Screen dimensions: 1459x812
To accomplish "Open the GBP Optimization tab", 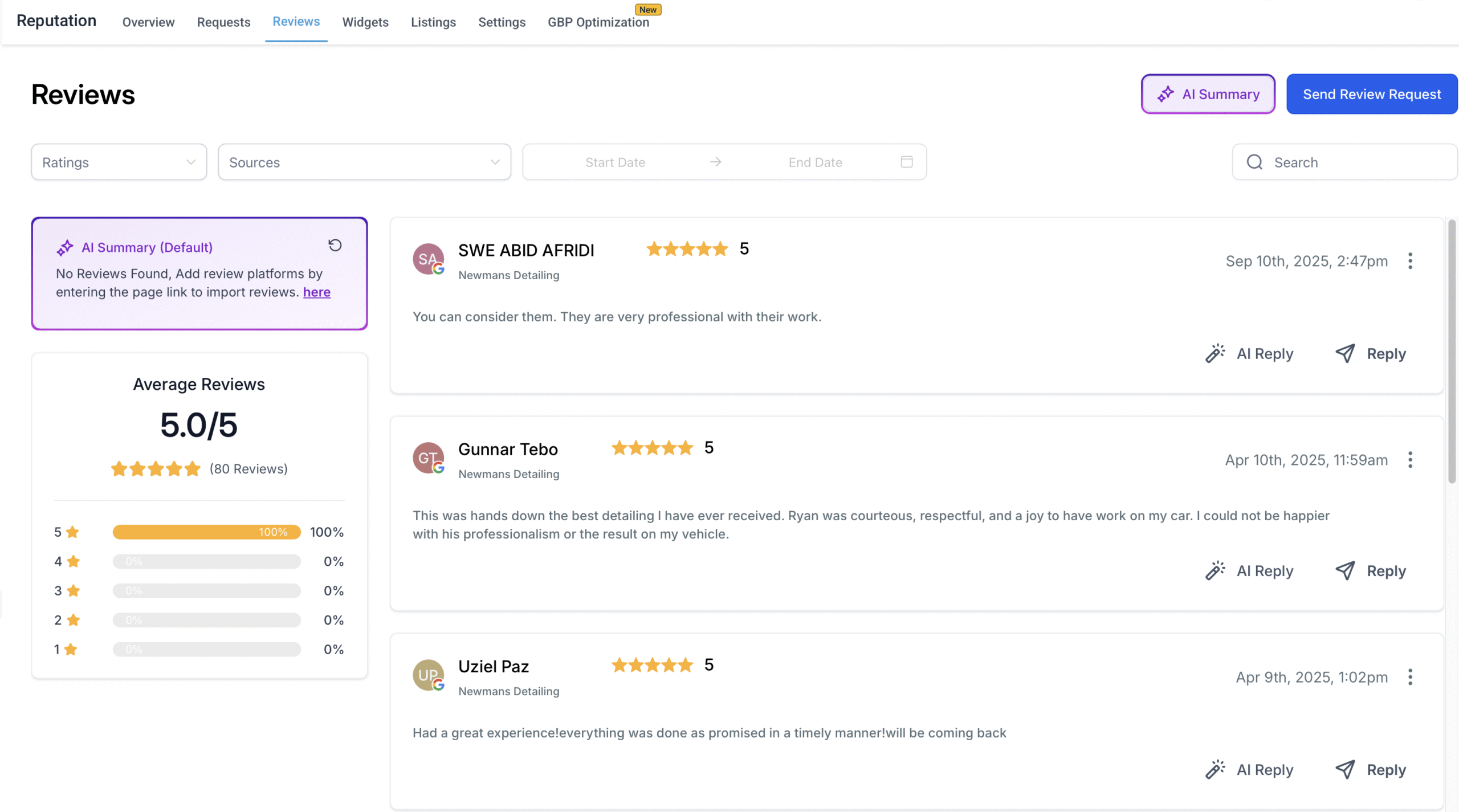I will click(x=598, y=22).
